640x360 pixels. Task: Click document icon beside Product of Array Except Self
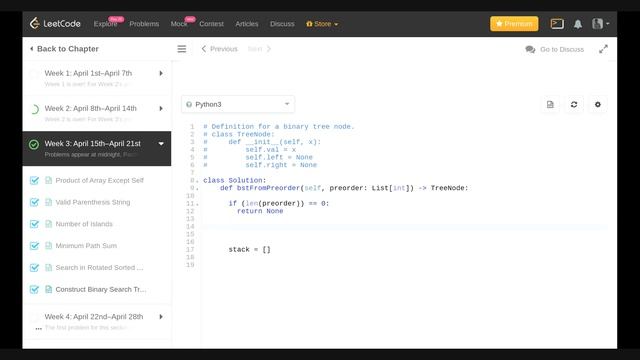coord(49,180)
